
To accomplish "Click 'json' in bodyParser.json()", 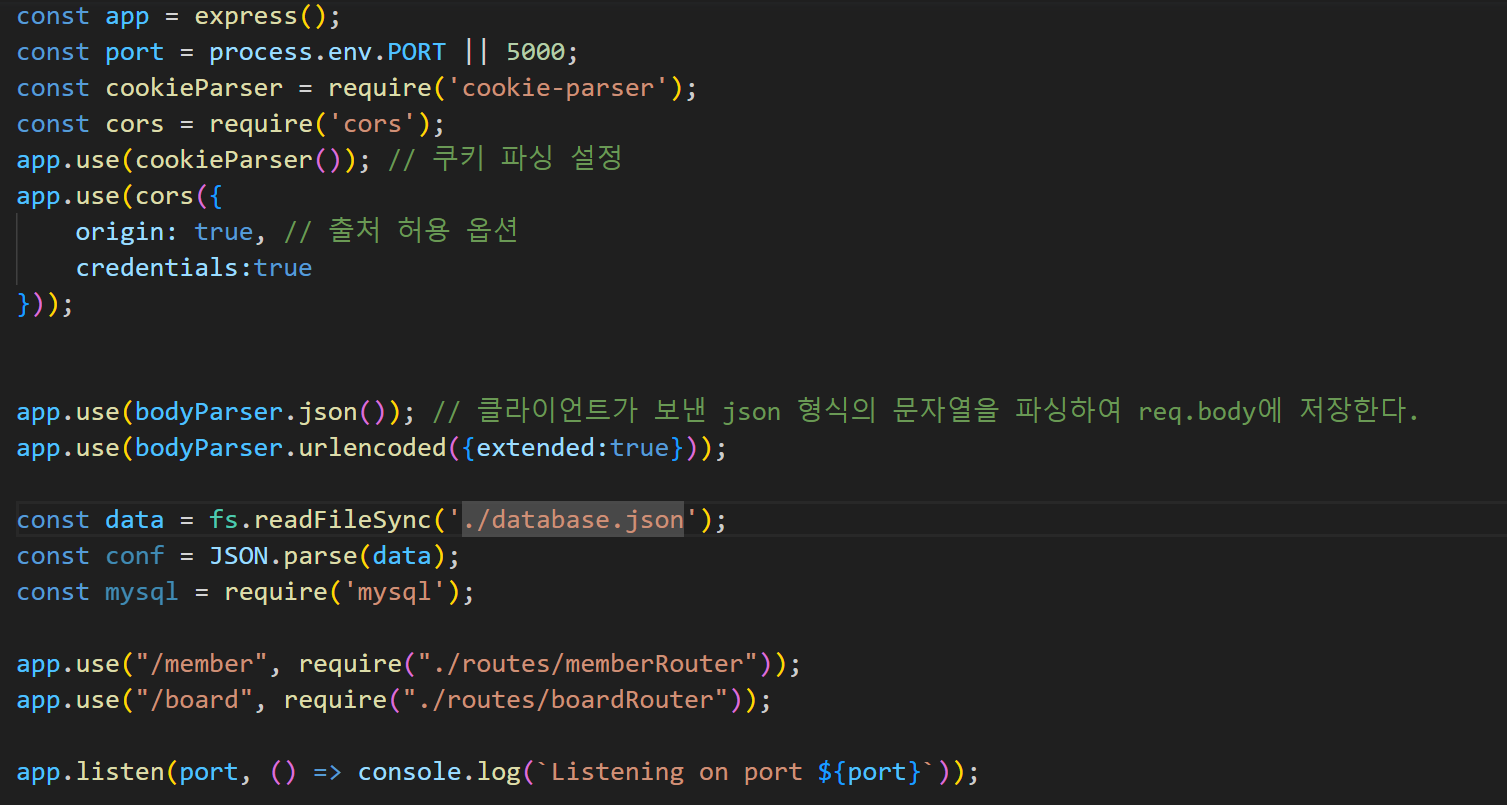I will coord(328,412).
